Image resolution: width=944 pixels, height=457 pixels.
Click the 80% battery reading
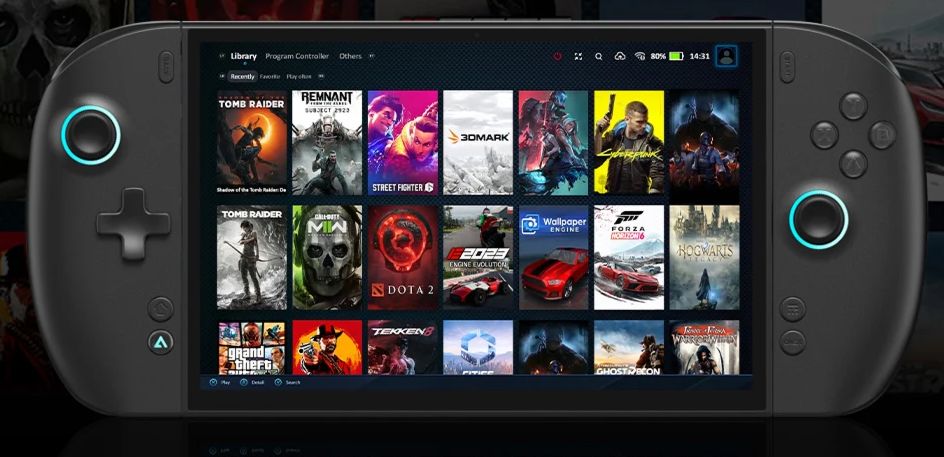click(x=658, y=56)
